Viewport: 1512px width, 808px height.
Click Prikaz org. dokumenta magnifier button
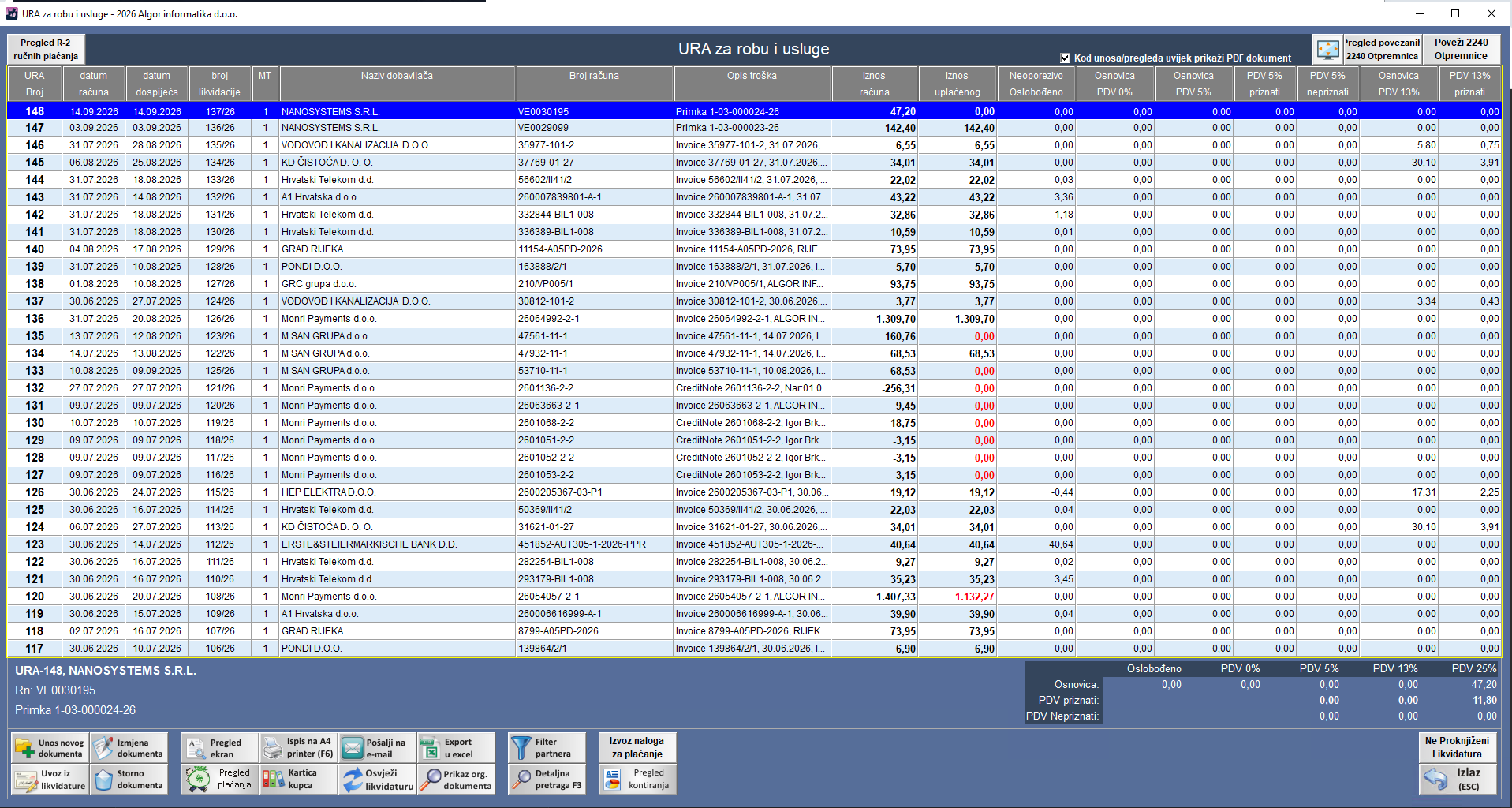[456, 779]
